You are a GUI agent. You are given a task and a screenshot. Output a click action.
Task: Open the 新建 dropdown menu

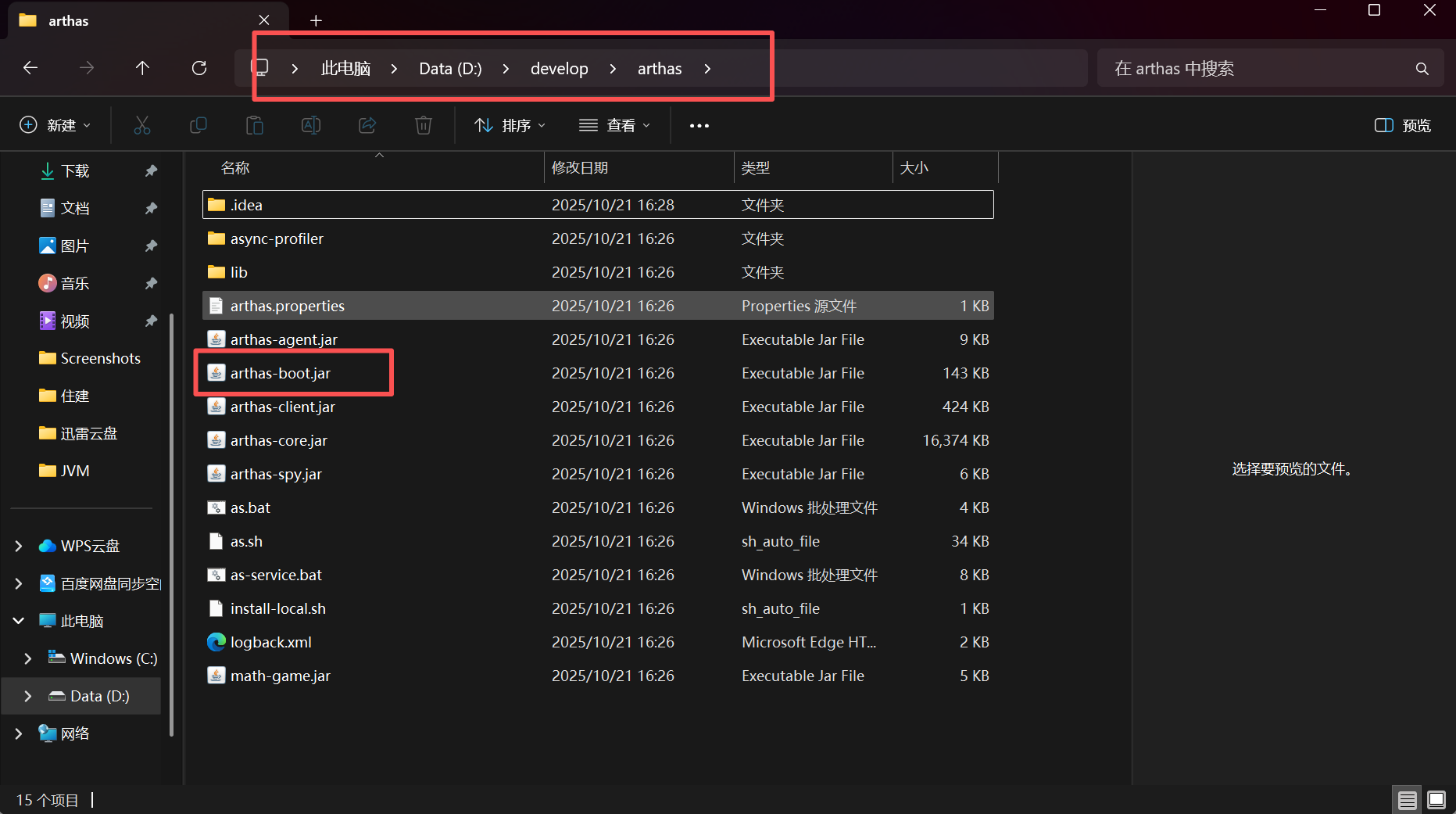point(55,126)
